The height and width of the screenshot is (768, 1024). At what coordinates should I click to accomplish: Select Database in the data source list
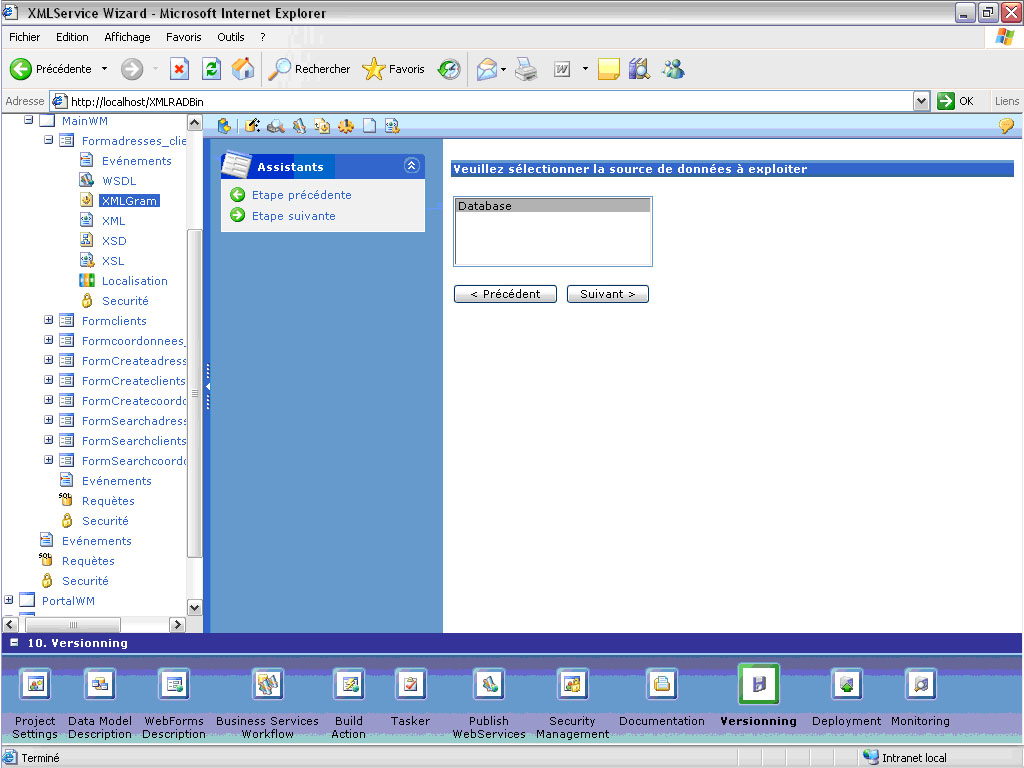pyautogui.click(x=551, y=206)
